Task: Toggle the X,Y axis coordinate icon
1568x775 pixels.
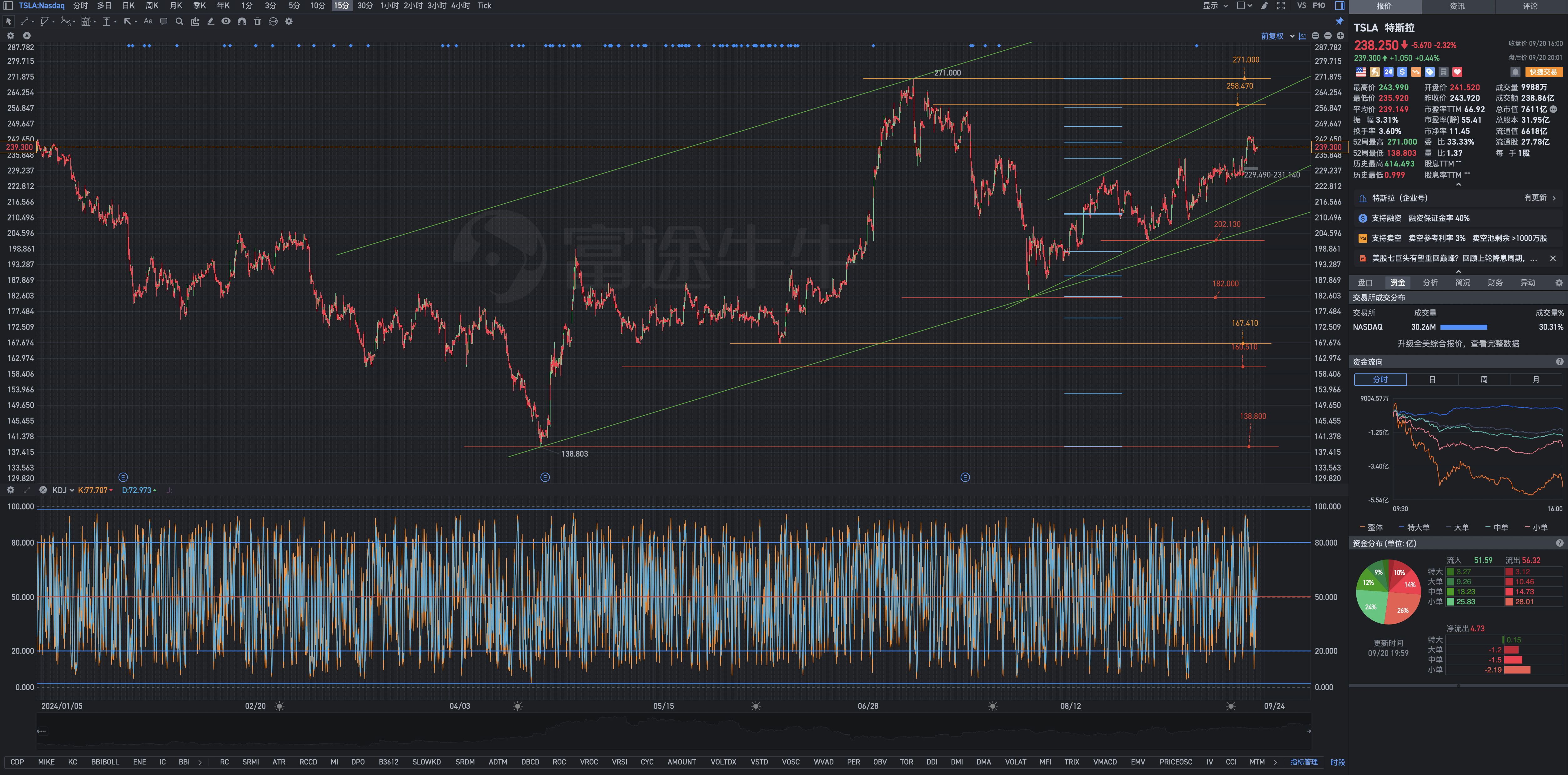Action: (x=1302, y=36)
